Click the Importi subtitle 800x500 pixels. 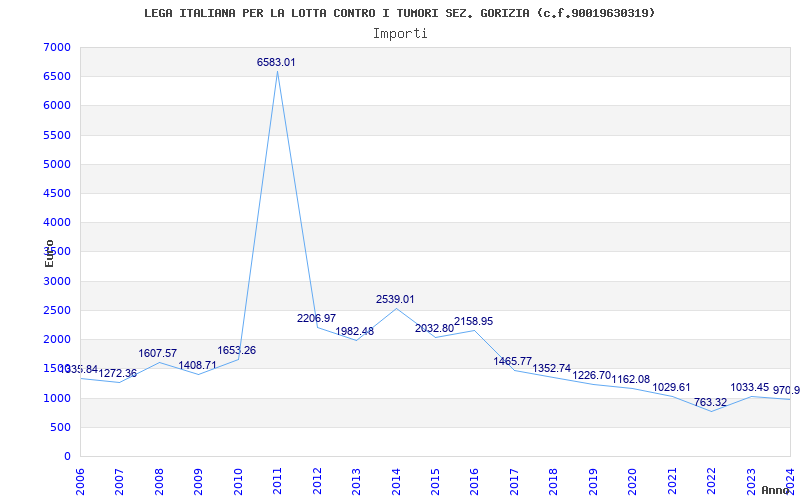click(400, 34)
